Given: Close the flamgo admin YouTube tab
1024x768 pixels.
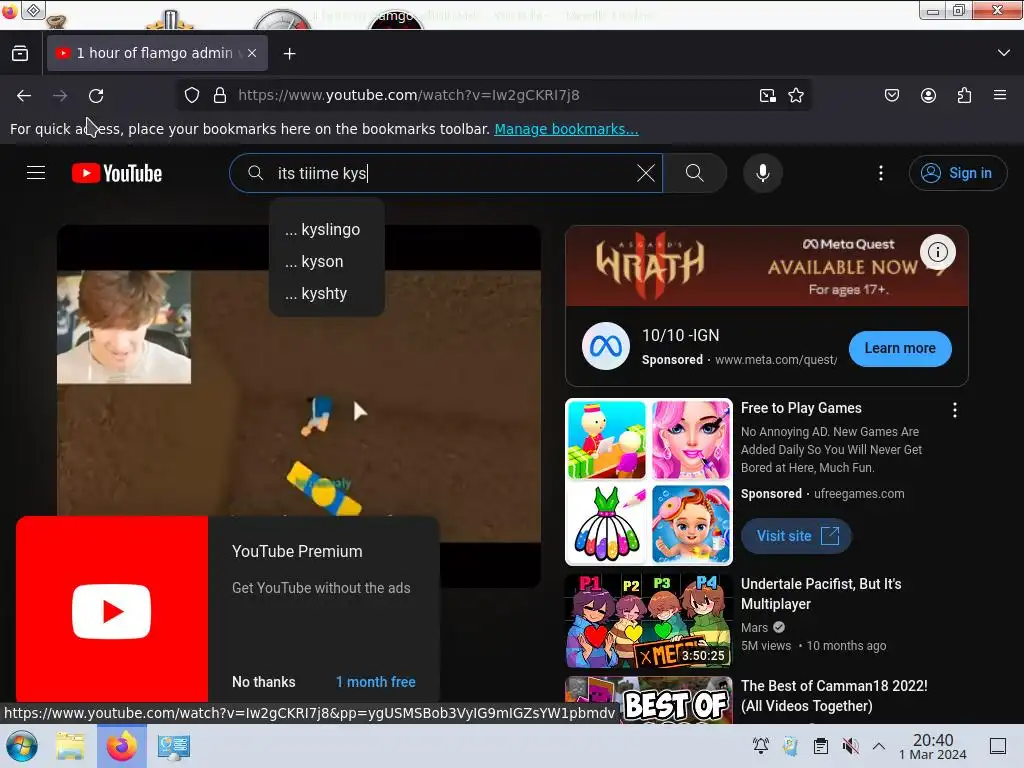Looking at the screenshot, I should [252, 53].
